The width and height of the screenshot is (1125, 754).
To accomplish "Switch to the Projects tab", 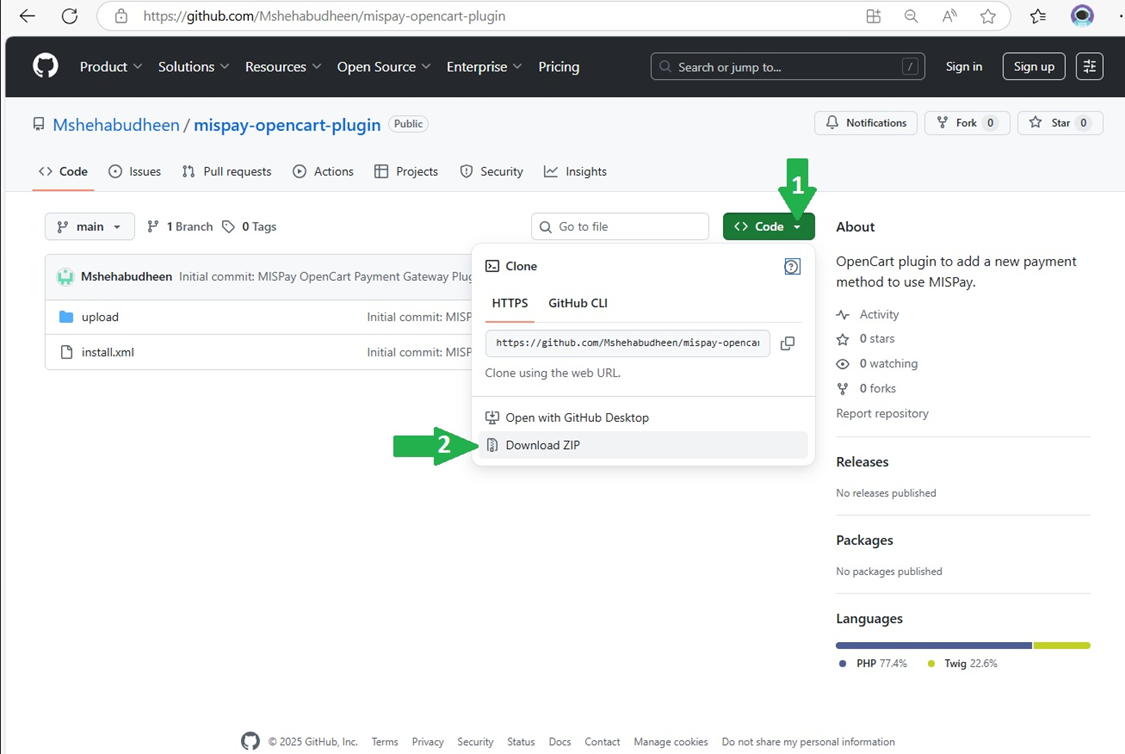I will [x=406, y=171].
